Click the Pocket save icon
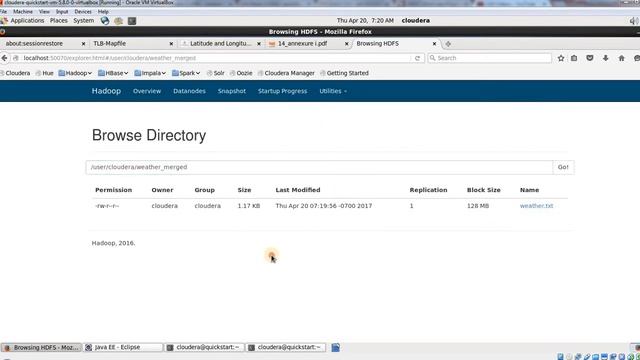The height and width of the screenshot is (360, 640). tap(590, 58)
